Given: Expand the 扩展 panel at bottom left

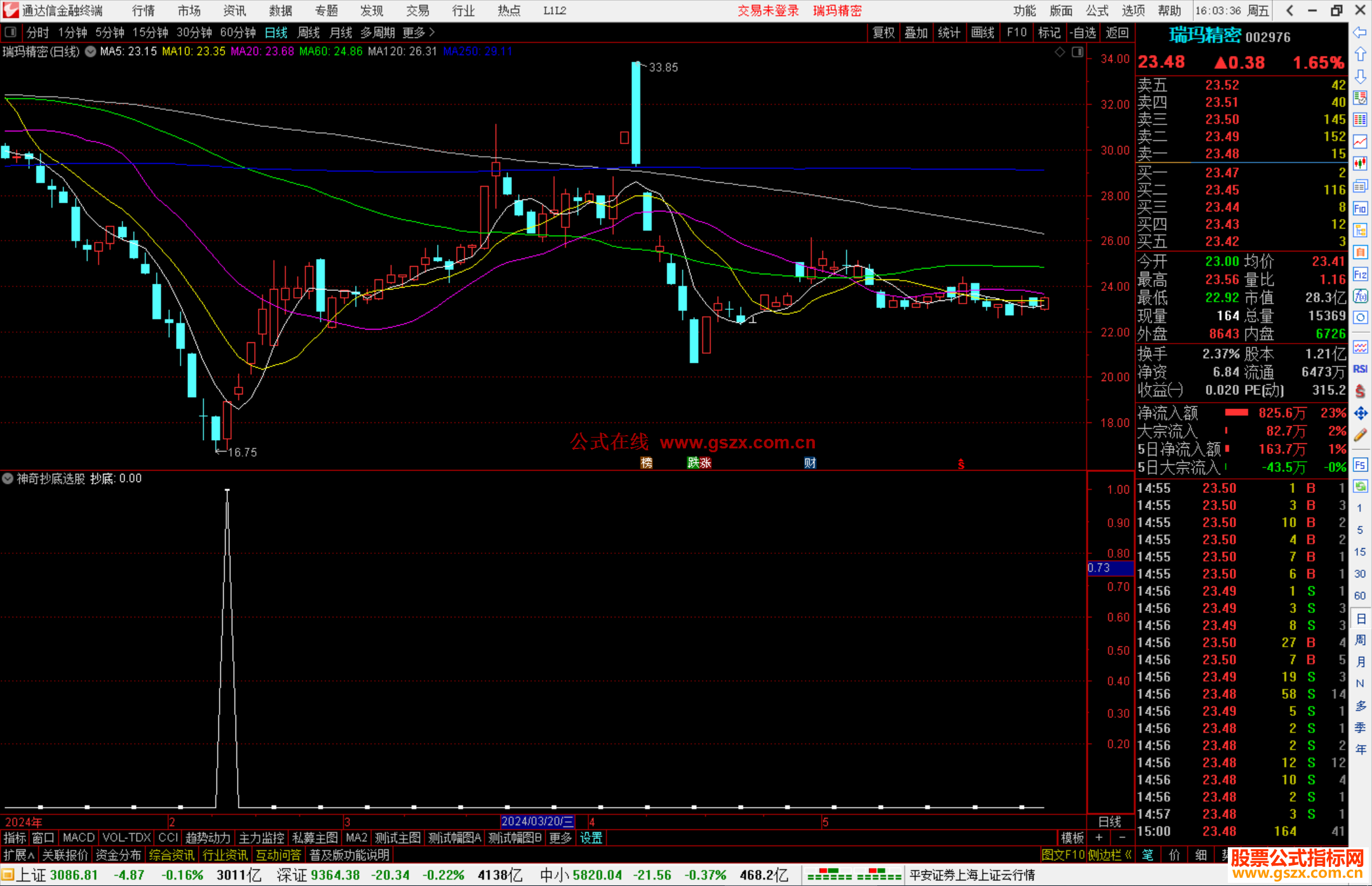Looking at the screenshot, I should tap(18, 855).
